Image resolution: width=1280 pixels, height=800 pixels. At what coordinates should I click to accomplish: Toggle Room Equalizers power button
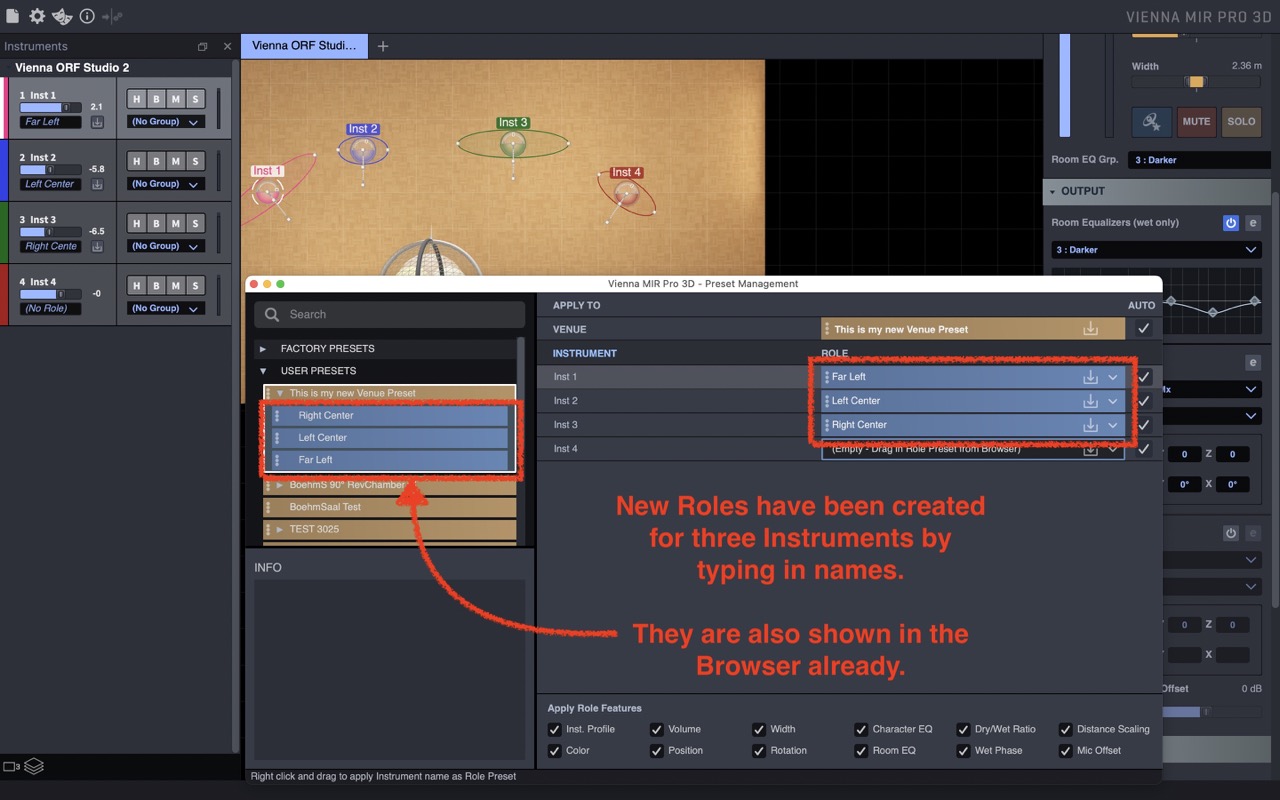[1231, 223]
